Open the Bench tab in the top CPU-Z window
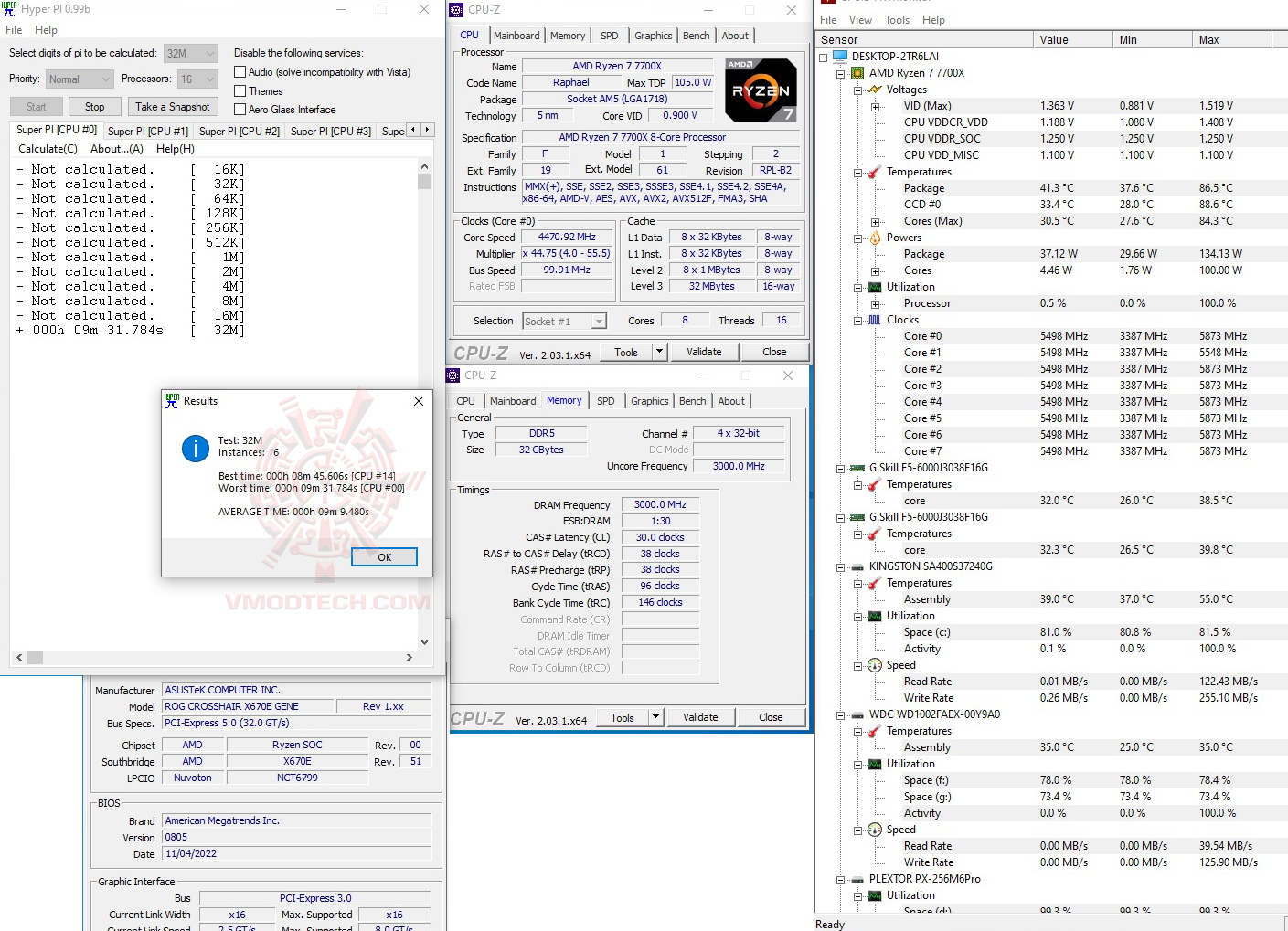Image resolution: width=1288 pixels, height=931 pixels. 697,36
